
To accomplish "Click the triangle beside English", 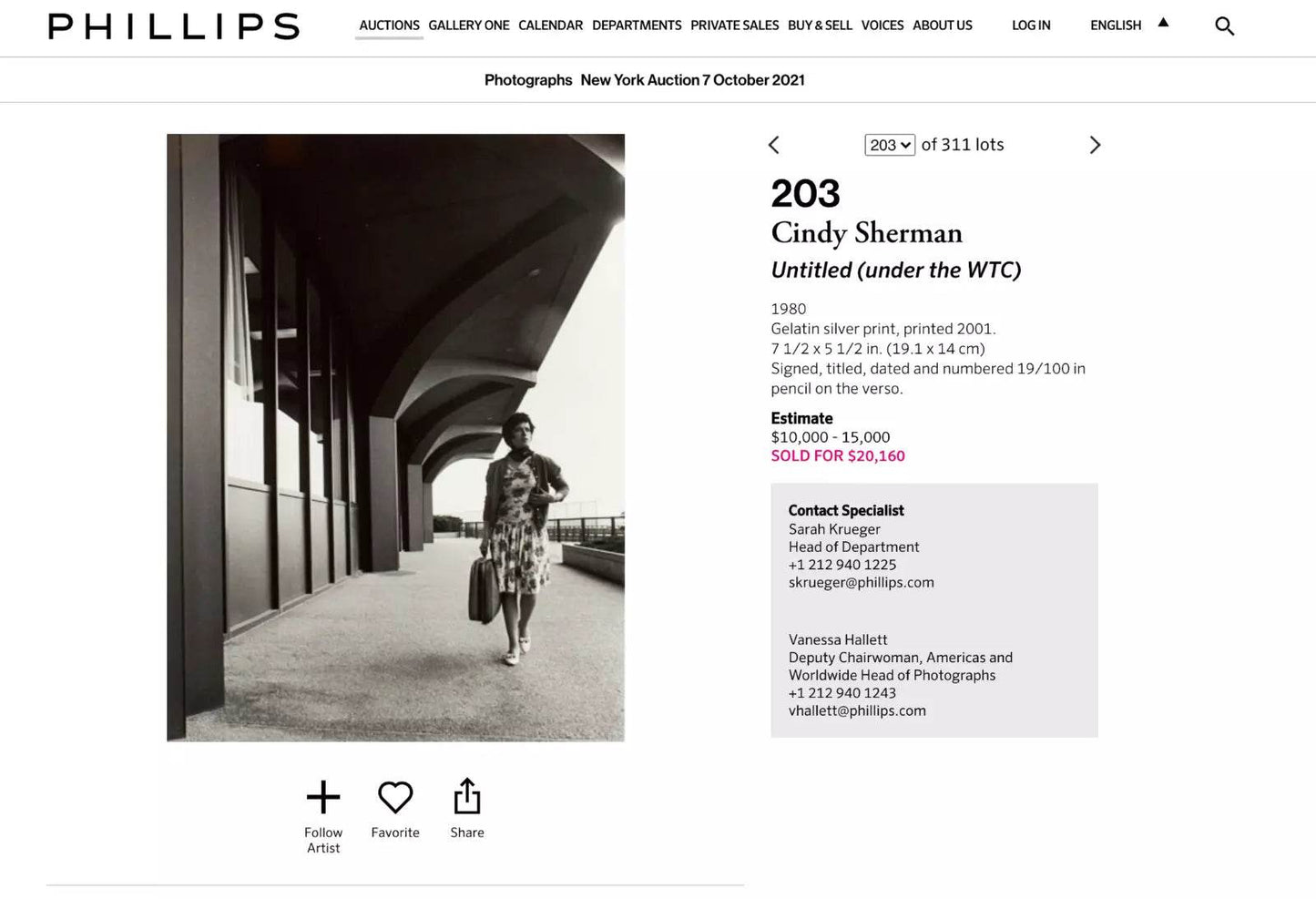I will (x=1163, y=23).
